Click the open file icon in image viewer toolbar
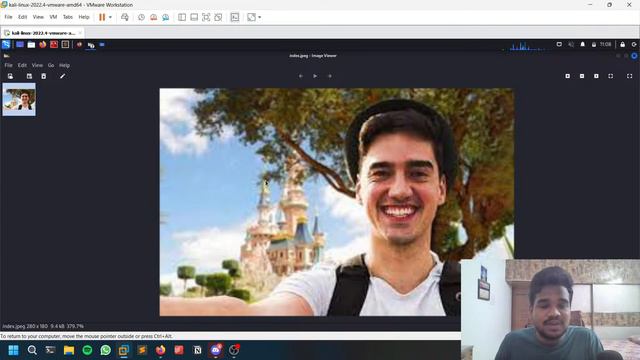This screenshot has width=640, height=360. (10, 76)
